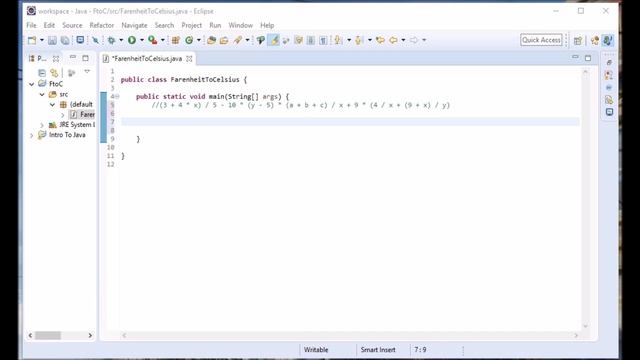Collapse the default package node
Screen dimensions: 640x360
point(52,104)
